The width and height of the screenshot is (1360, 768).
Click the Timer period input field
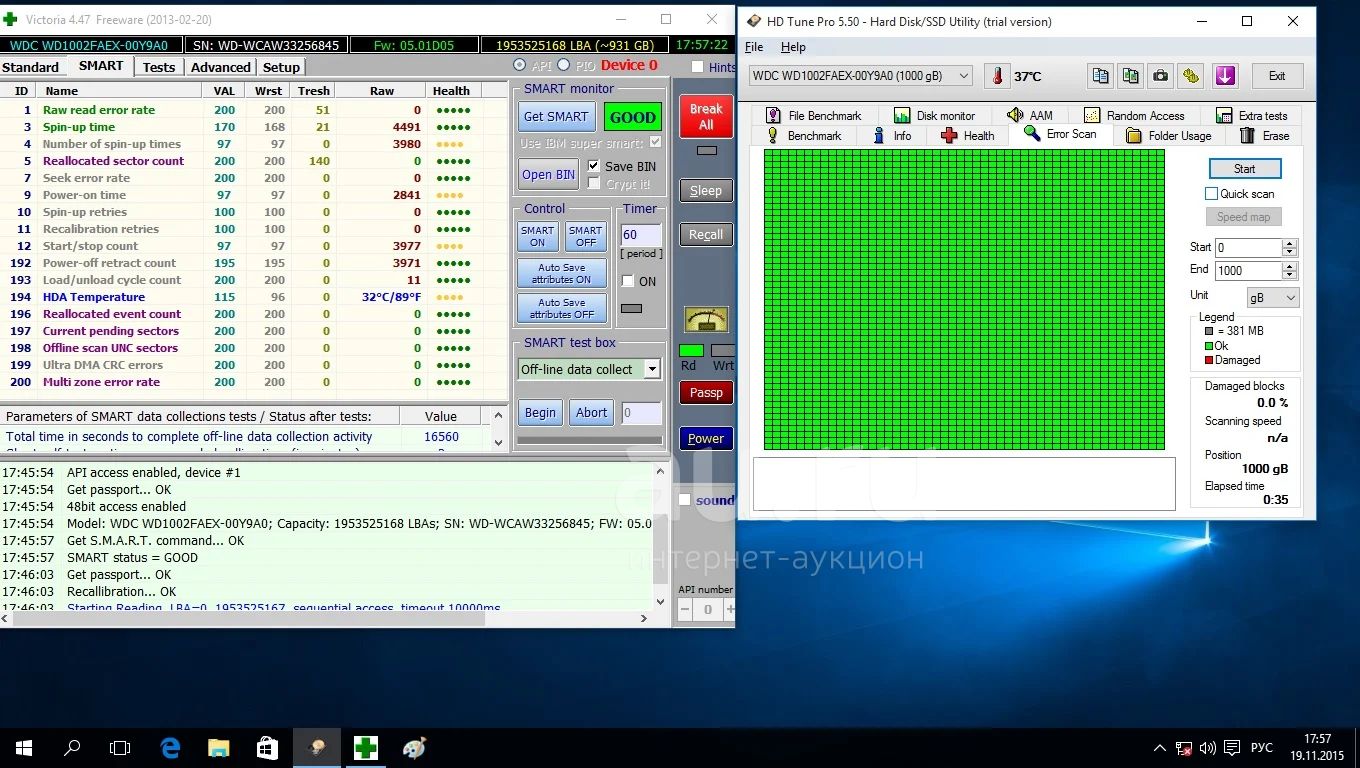pos(640,235)
